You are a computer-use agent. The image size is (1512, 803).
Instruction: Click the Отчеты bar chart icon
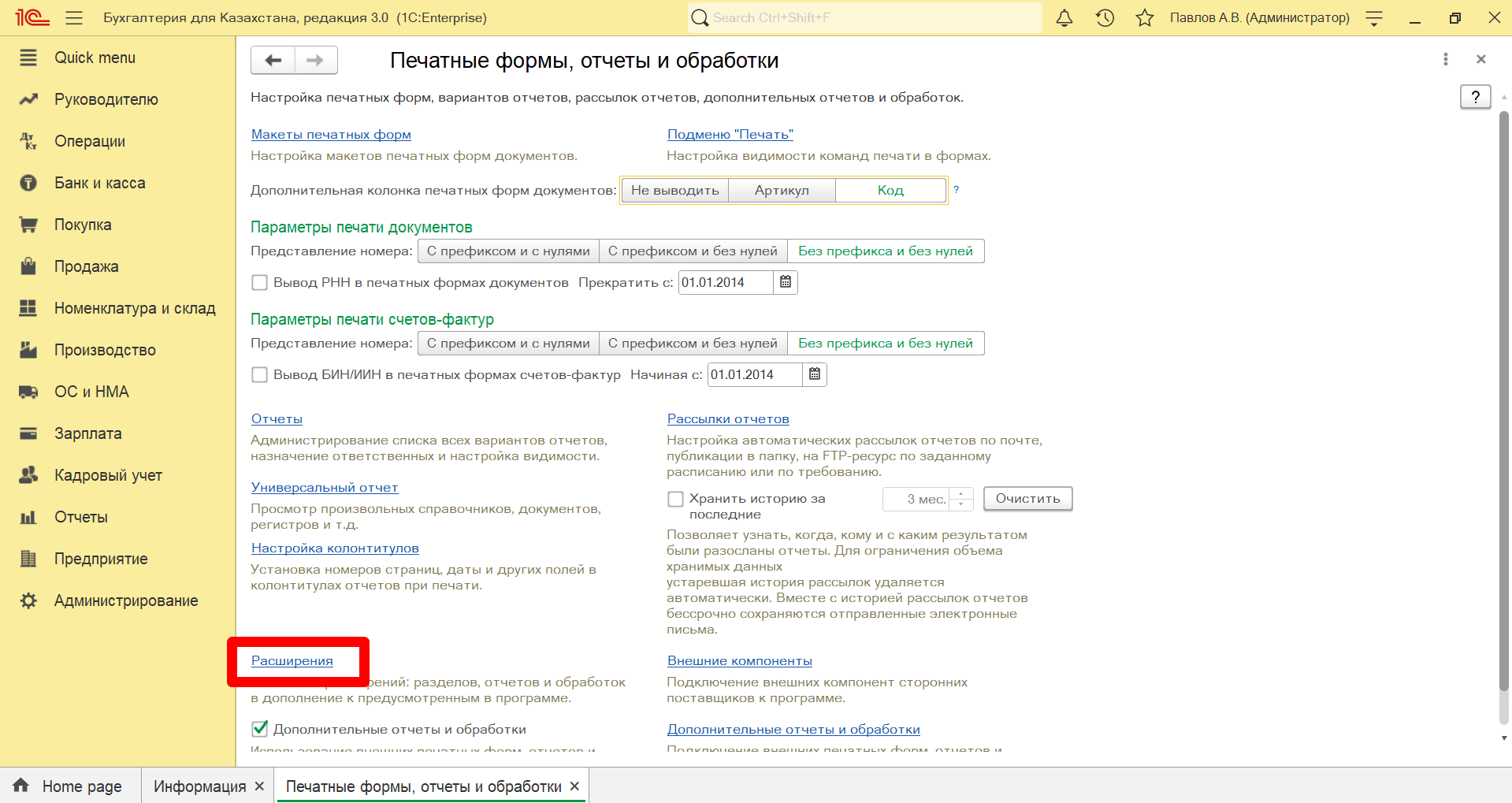coord(28,517)
